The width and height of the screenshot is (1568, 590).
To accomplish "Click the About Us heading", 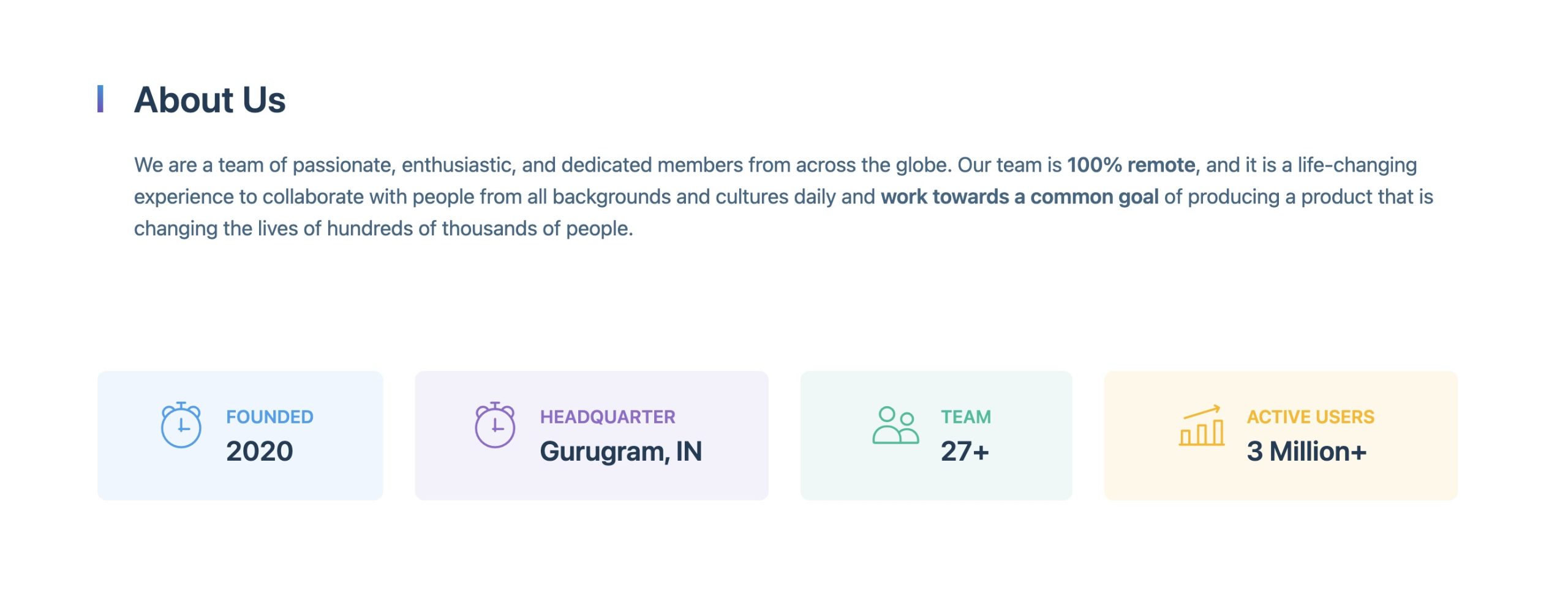I will pyautogui.click(x=209, y=99).
